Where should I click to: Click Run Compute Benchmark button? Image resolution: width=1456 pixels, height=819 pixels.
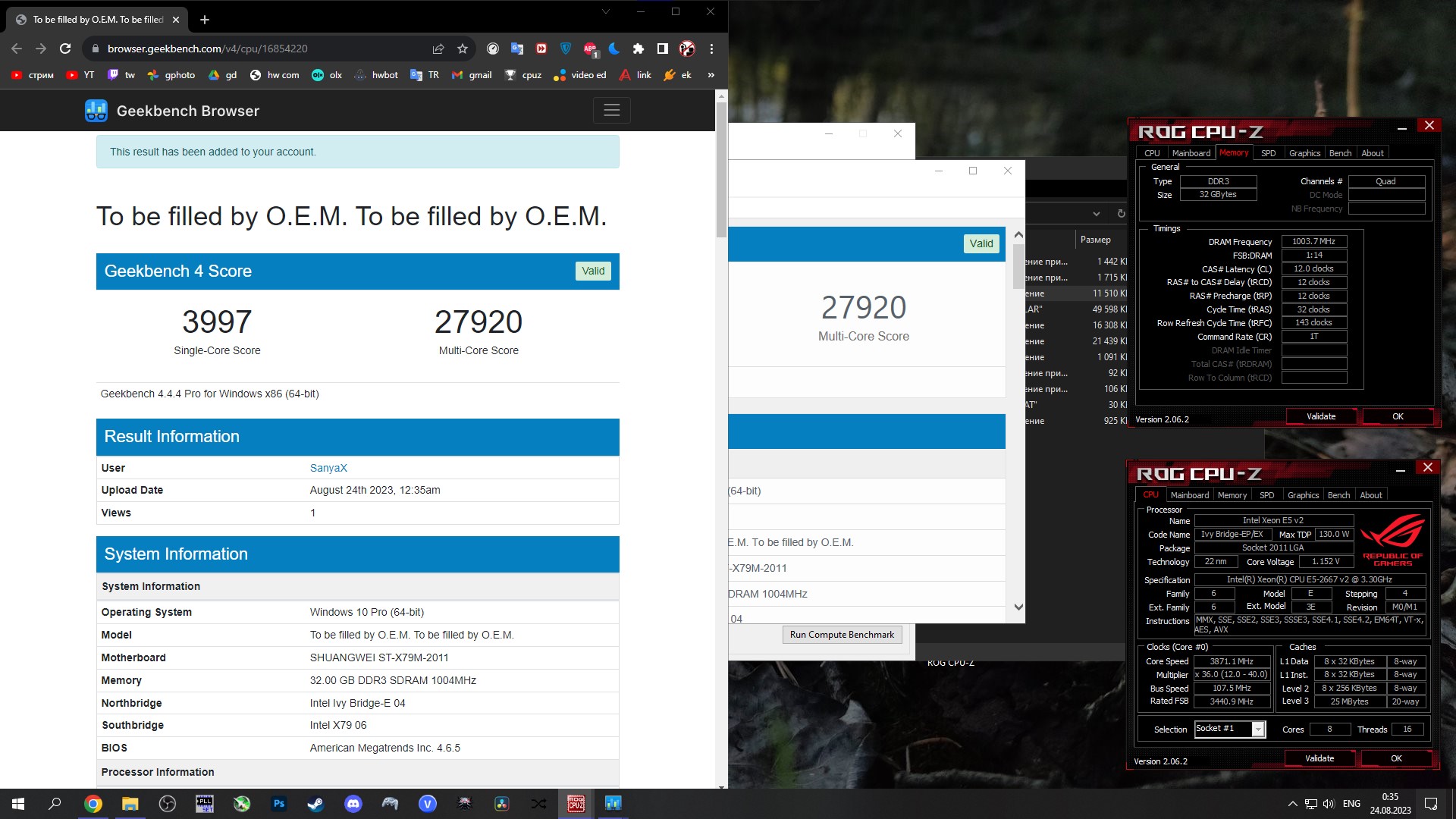842,635
